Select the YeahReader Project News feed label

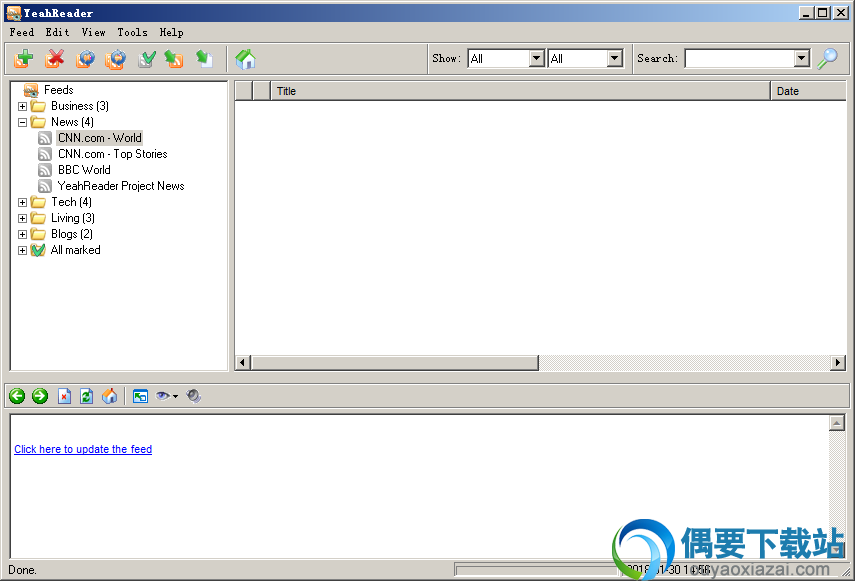(121, 186)
